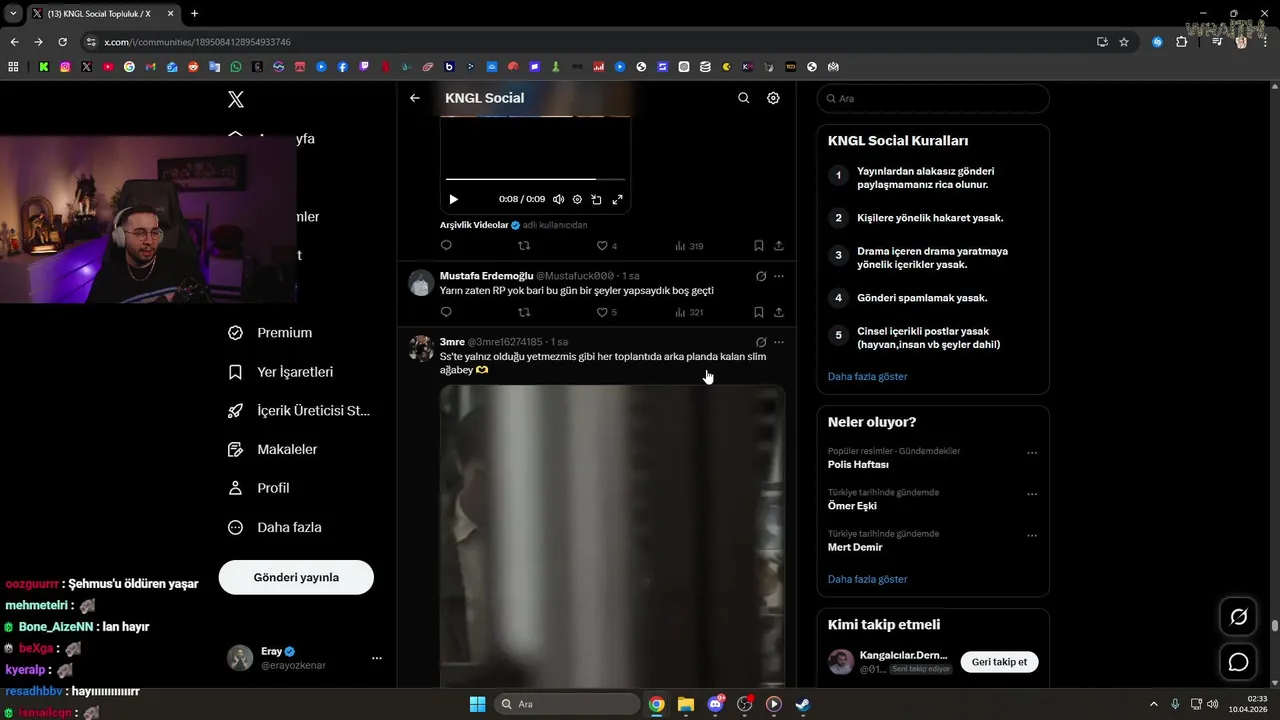Open more options on Mustafa Erdemoğlu's post

(779, 276)
